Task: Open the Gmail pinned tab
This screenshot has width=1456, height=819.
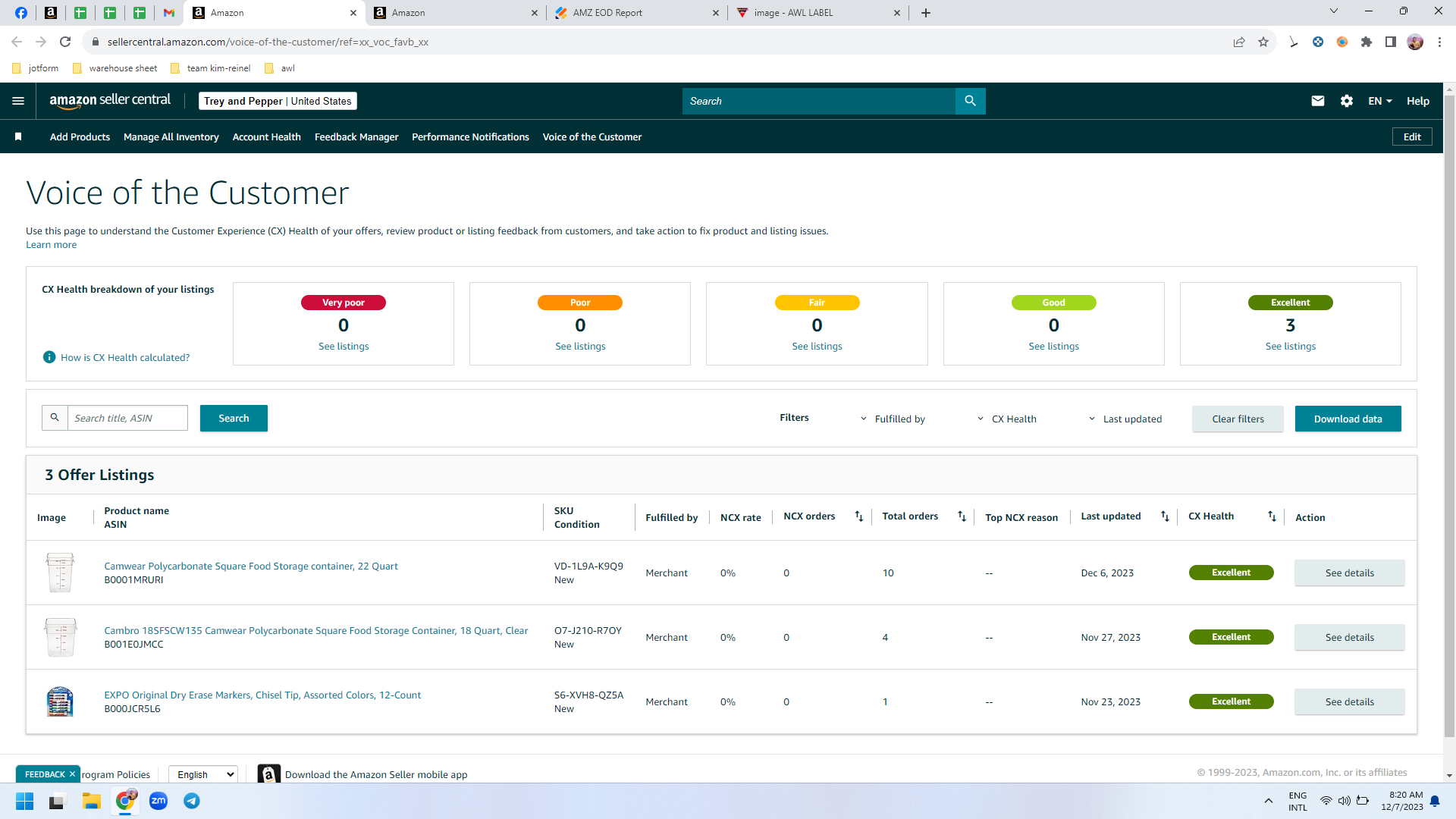Action: pos(169,13)
